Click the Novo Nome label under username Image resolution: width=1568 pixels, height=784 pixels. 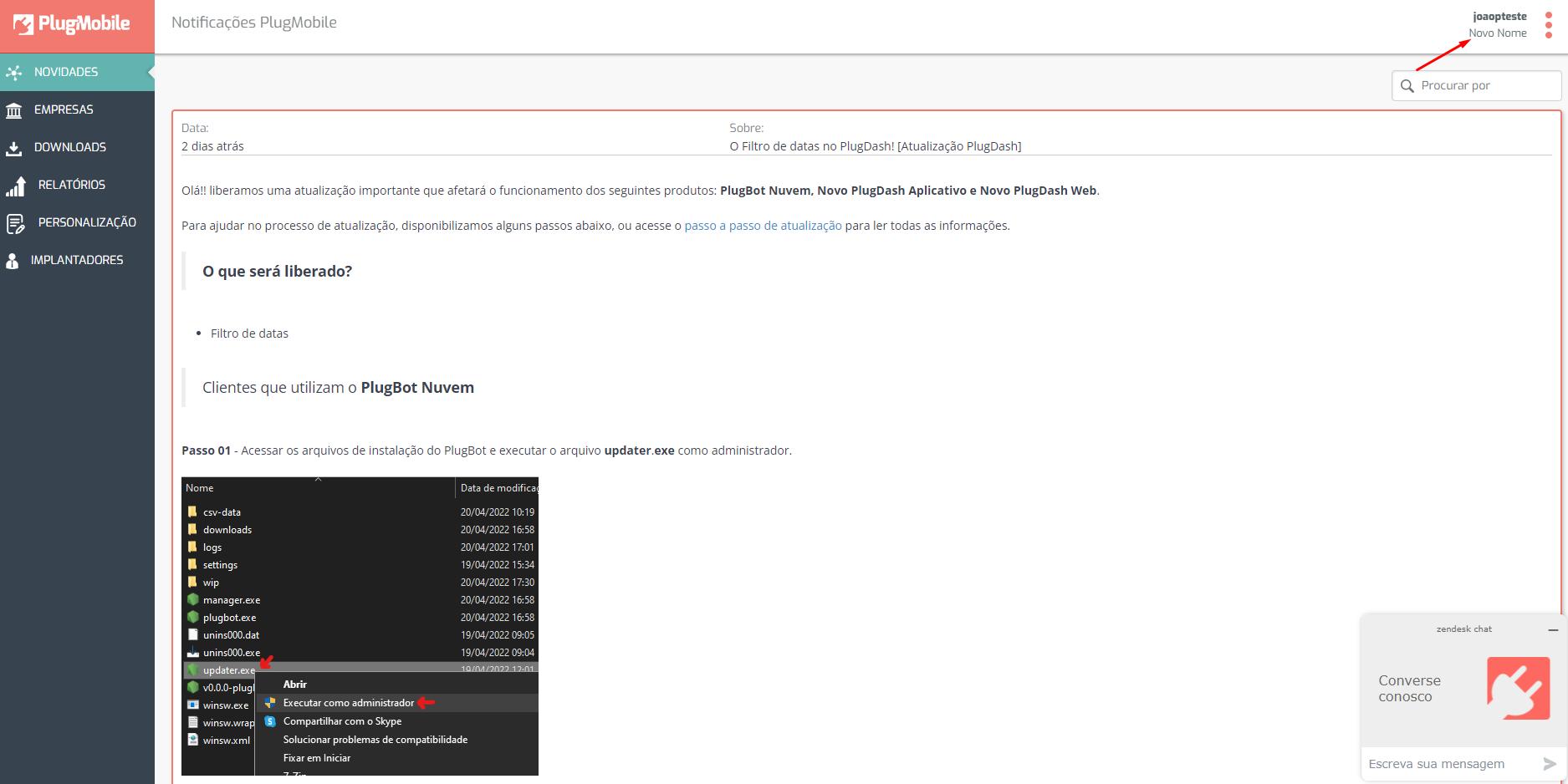[1498, 33]
